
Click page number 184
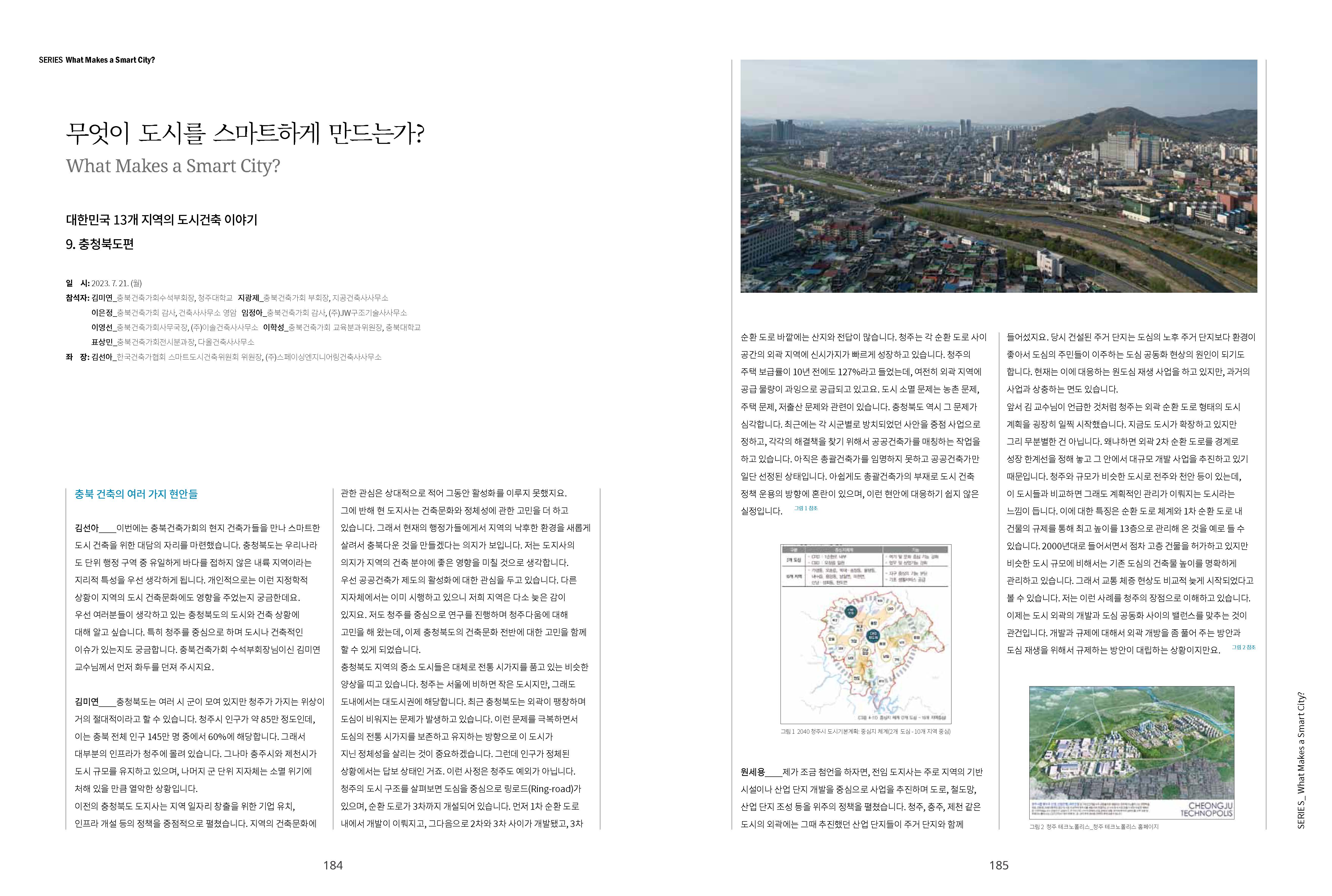[332, 865]
